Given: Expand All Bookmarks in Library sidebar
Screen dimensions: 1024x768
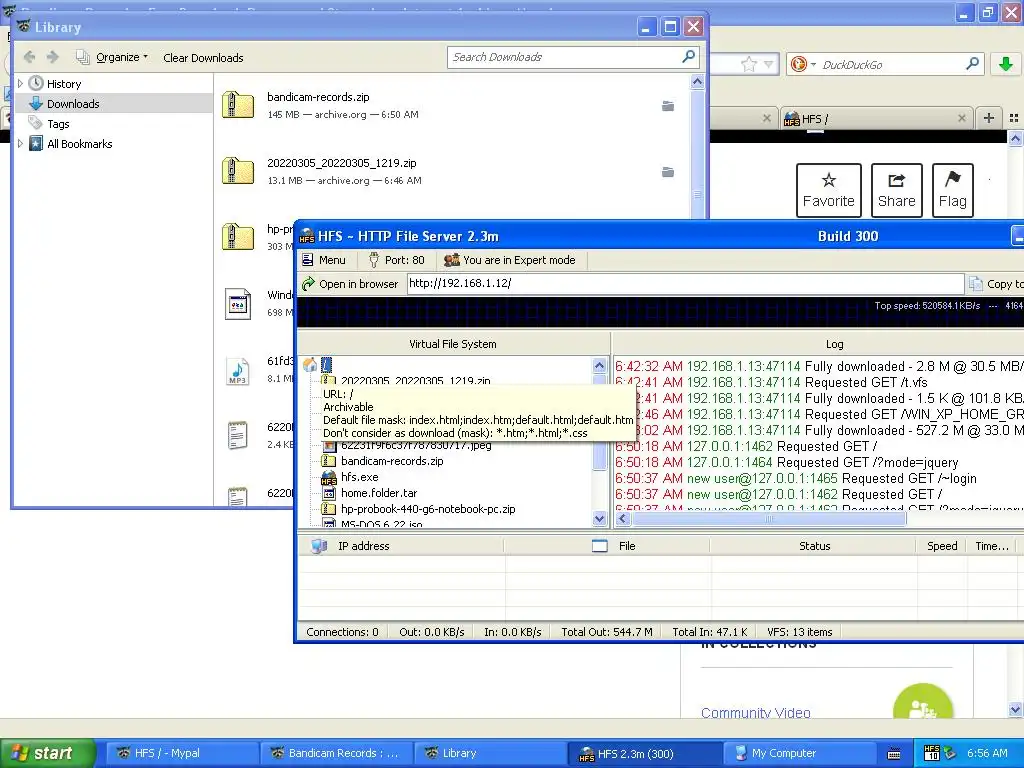Looking at the screenshot, I should 20,144.
